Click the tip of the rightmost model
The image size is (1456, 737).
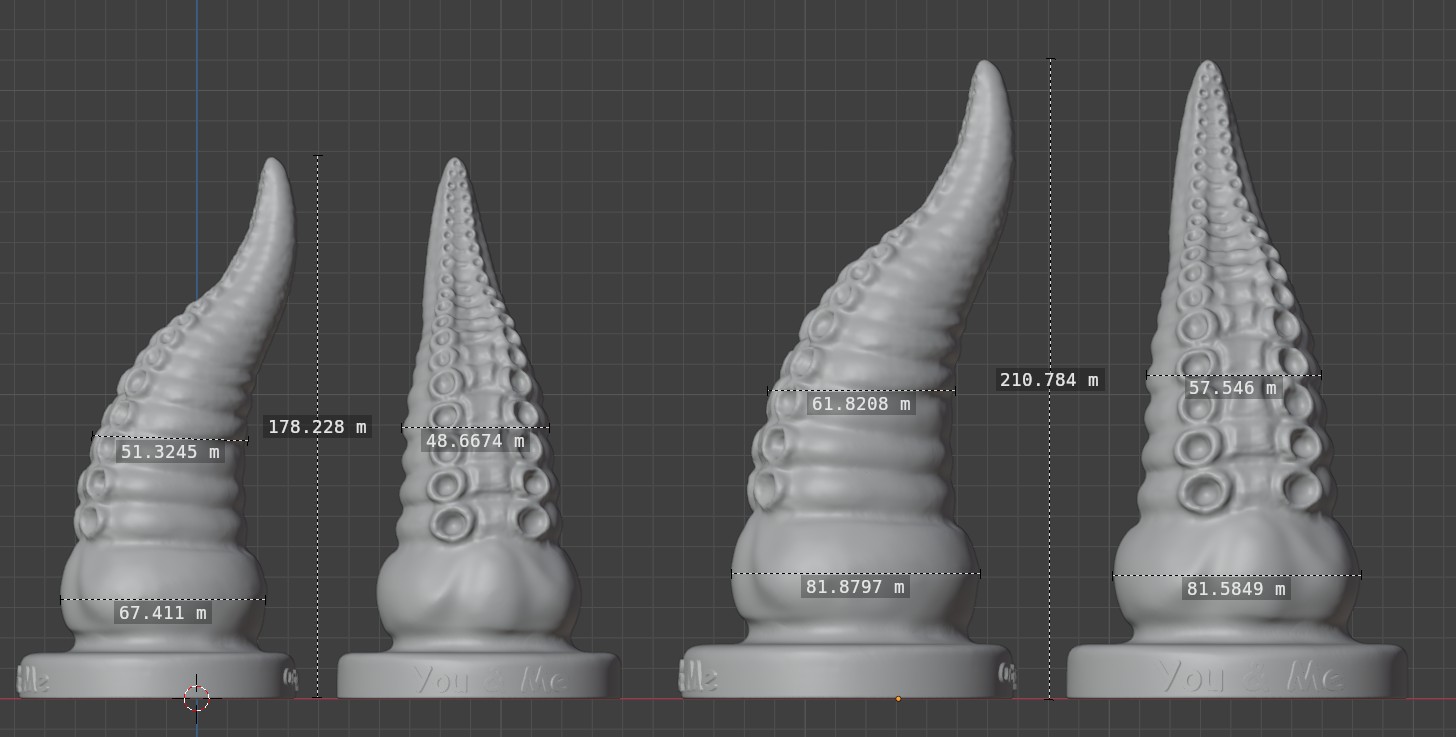1209,65
